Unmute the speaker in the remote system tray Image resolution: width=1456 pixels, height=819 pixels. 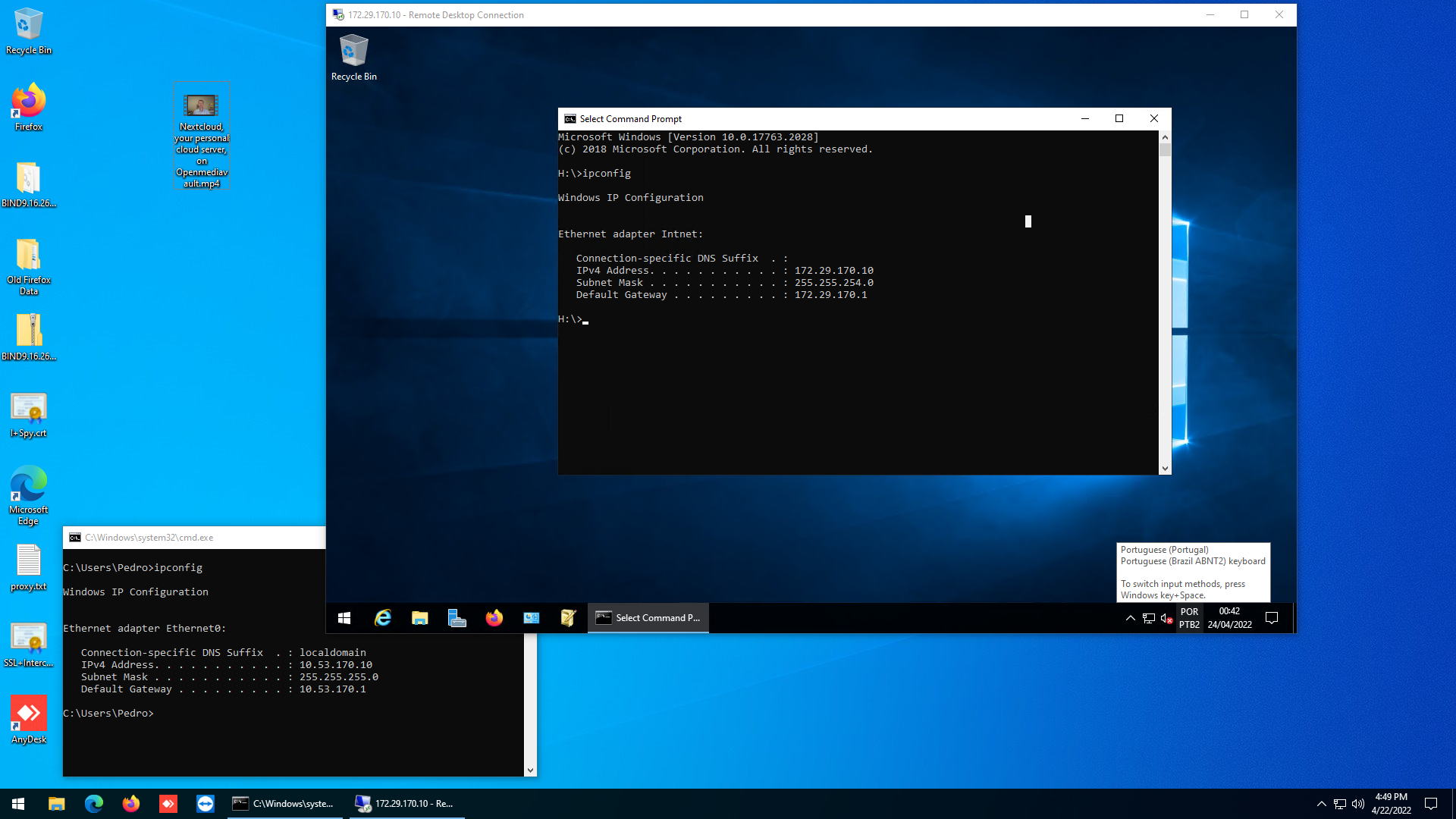pos(1166,618)
